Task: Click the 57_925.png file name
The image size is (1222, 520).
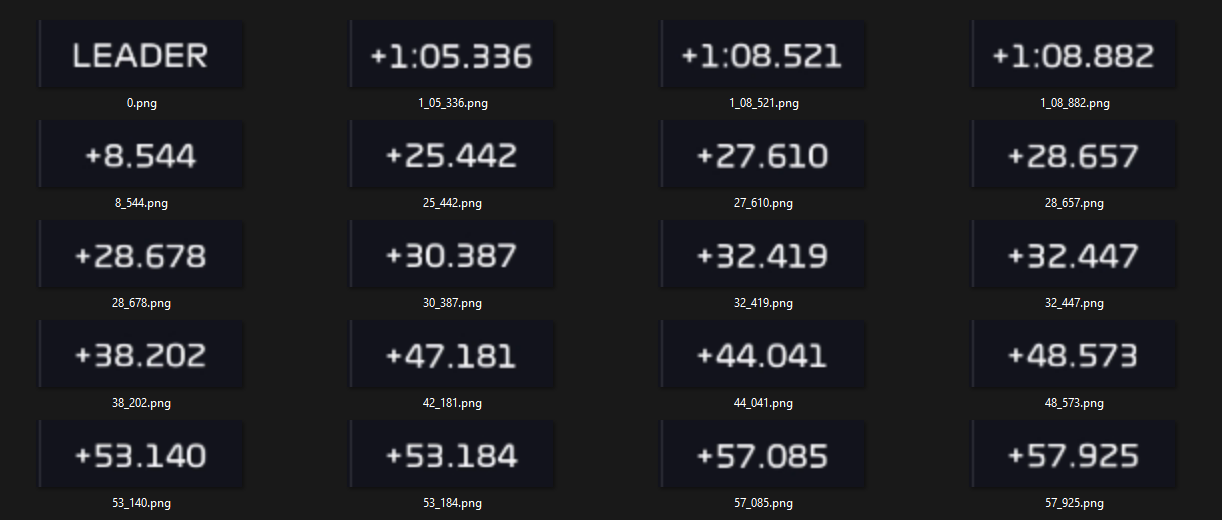Action: tap(1074, 503)
